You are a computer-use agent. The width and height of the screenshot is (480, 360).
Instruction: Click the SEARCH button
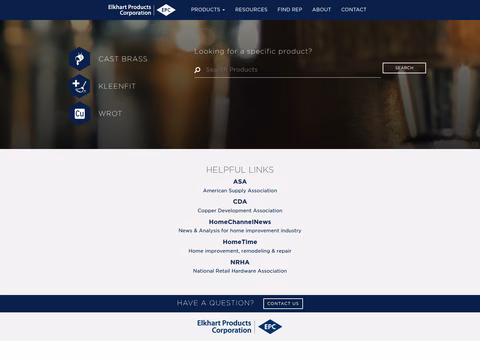[x=404, y=68]
